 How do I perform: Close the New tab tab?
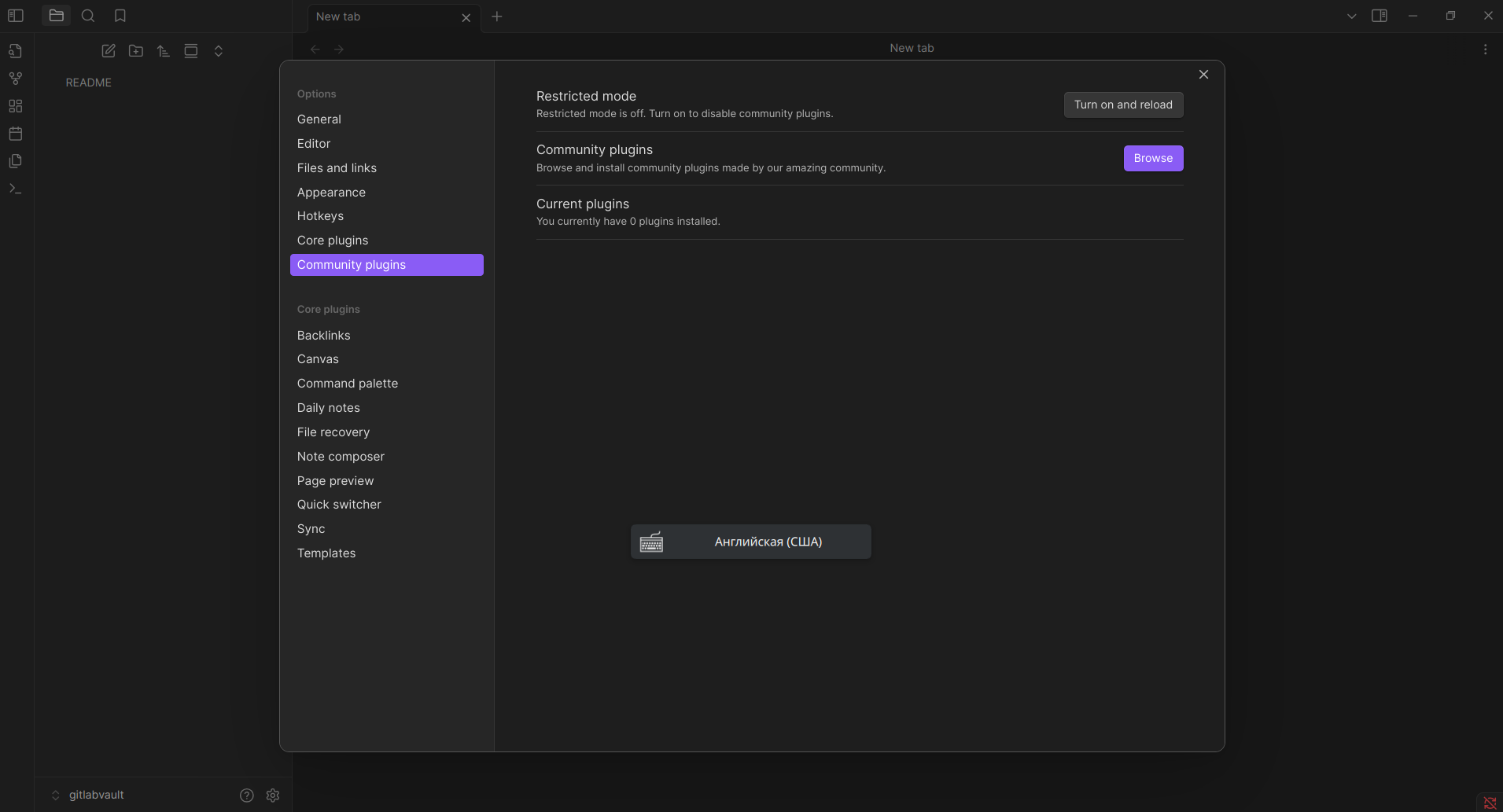click(466, 17)
